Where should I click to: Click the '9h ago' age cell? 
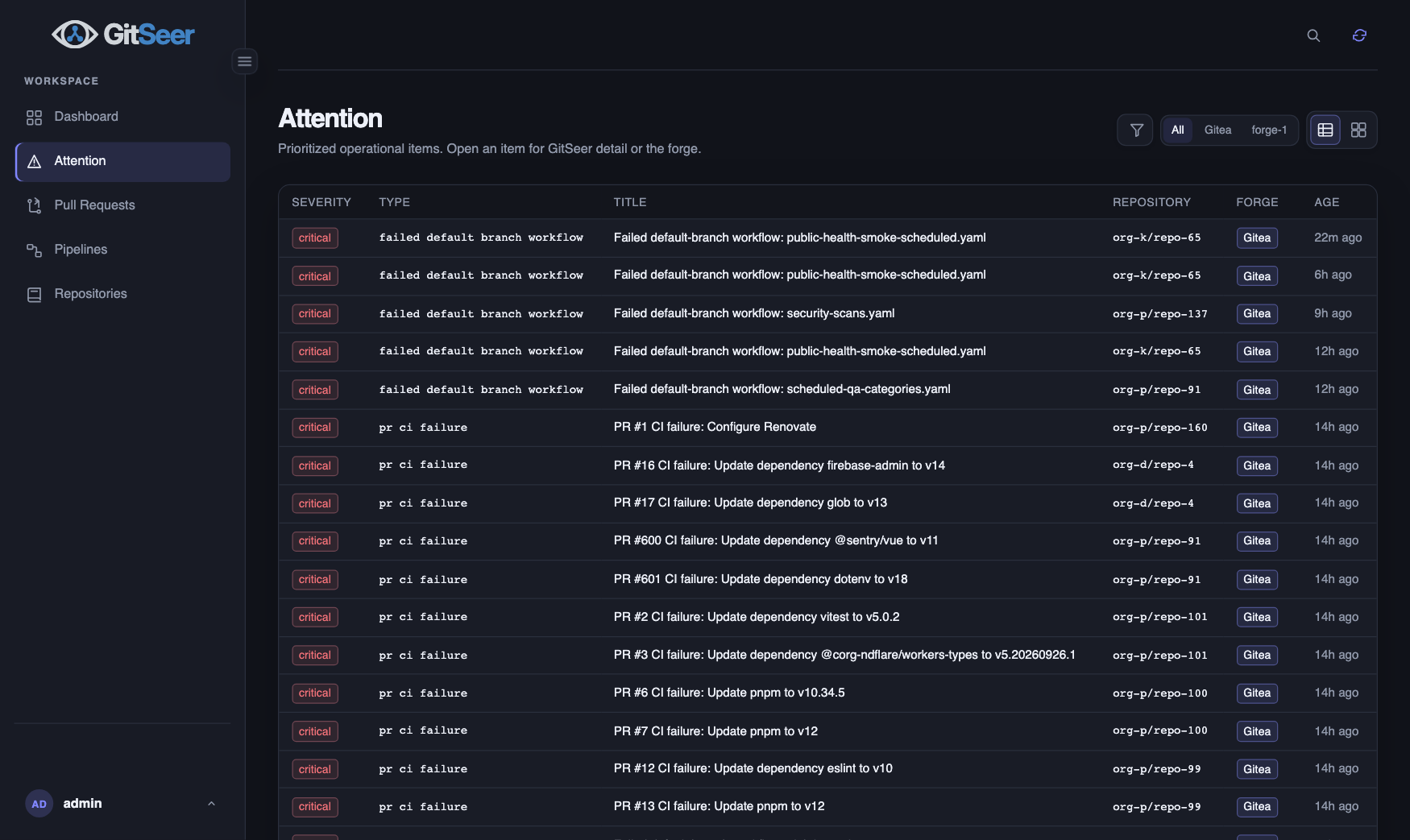point(1333,313)
